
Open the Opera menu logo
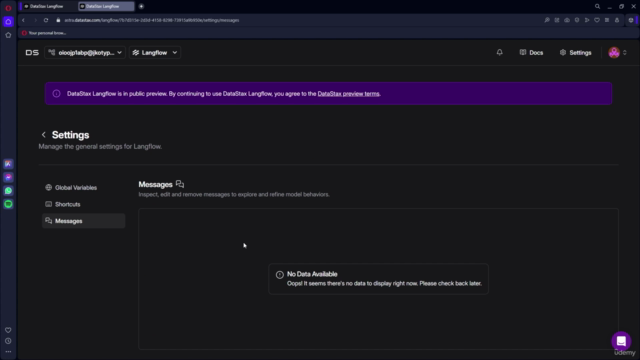[x=8, y=8]
